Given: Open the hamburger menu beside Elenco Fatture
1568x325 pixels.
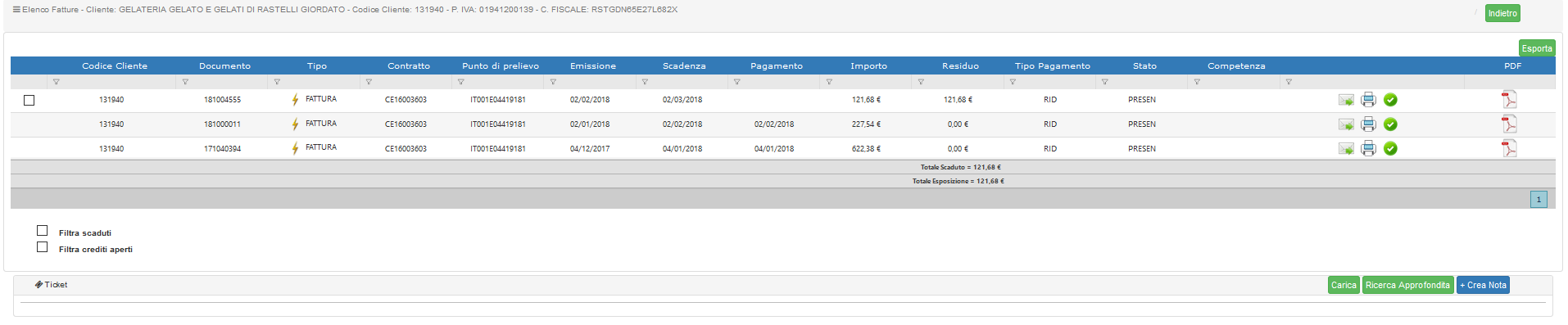Looking at the screenshot, I should pos(16,10).
